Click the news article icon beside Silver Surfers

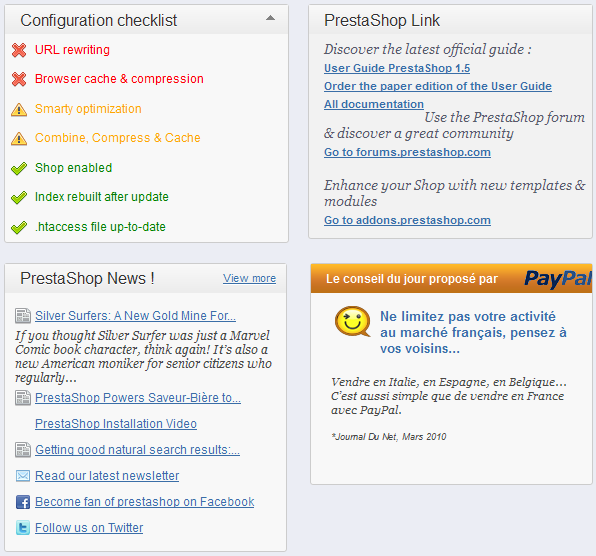pos(23,316)
